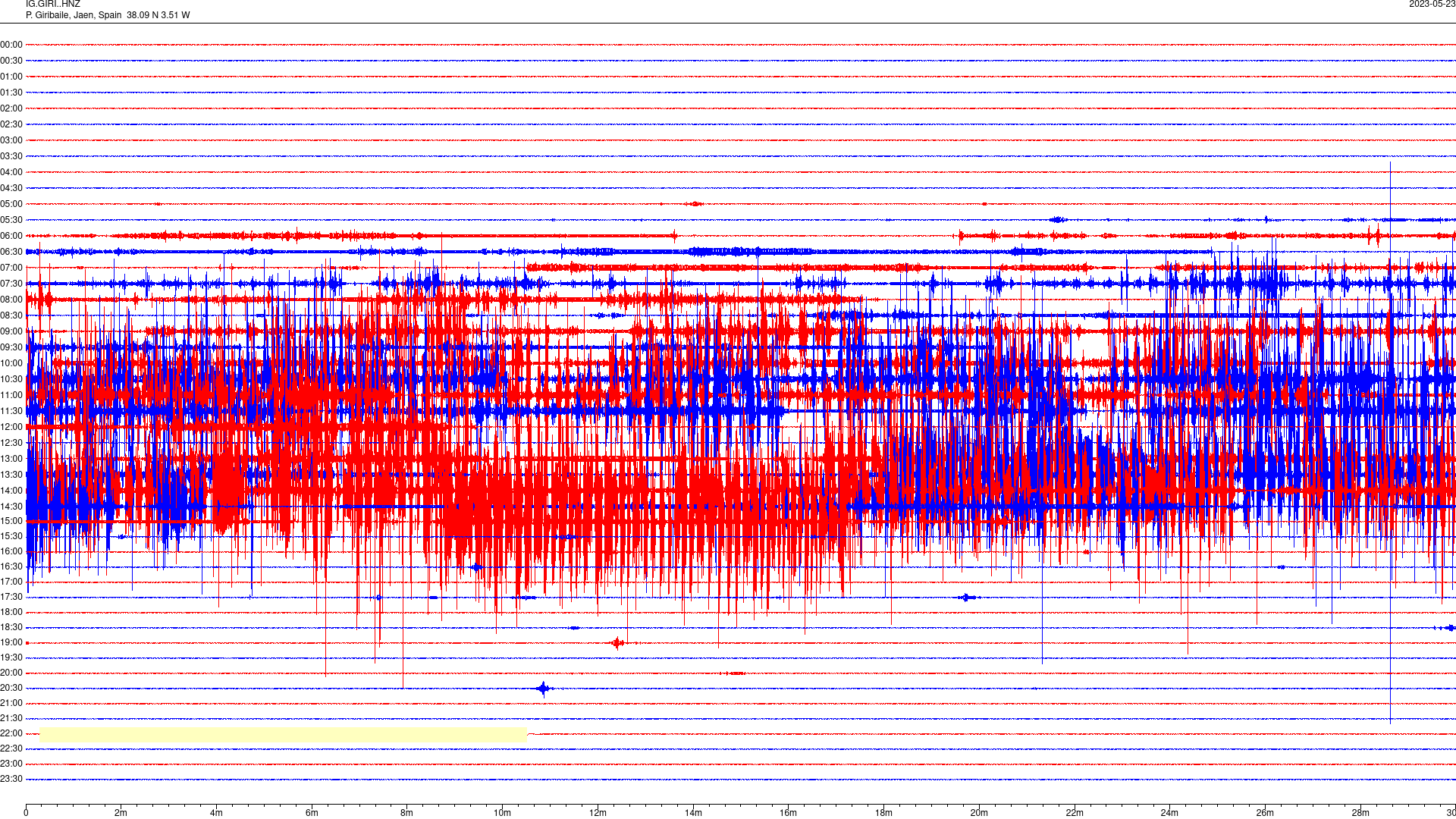1456x819 pixels.
Task: Select the 01:30 time row label
Action: (11, 93)
